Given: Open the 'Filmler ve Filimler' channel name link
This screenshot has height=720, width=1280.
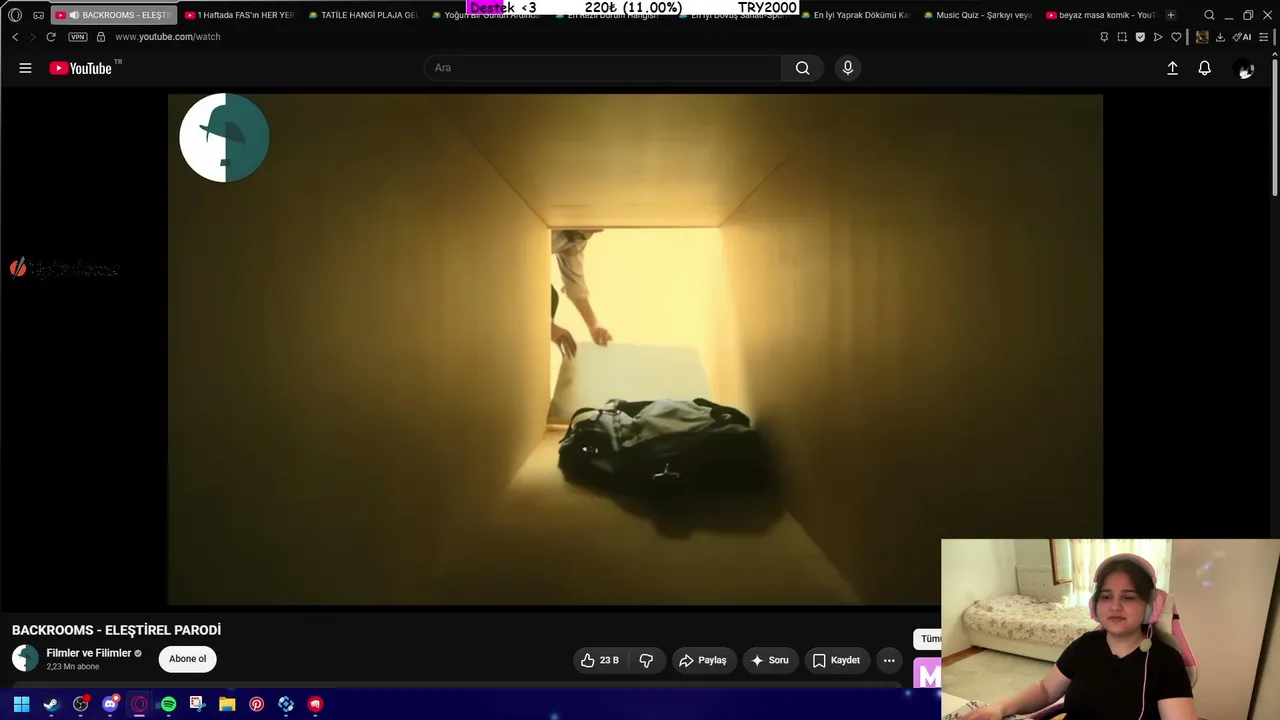Looking at the screenshot, I should click(x=89, y=653).
